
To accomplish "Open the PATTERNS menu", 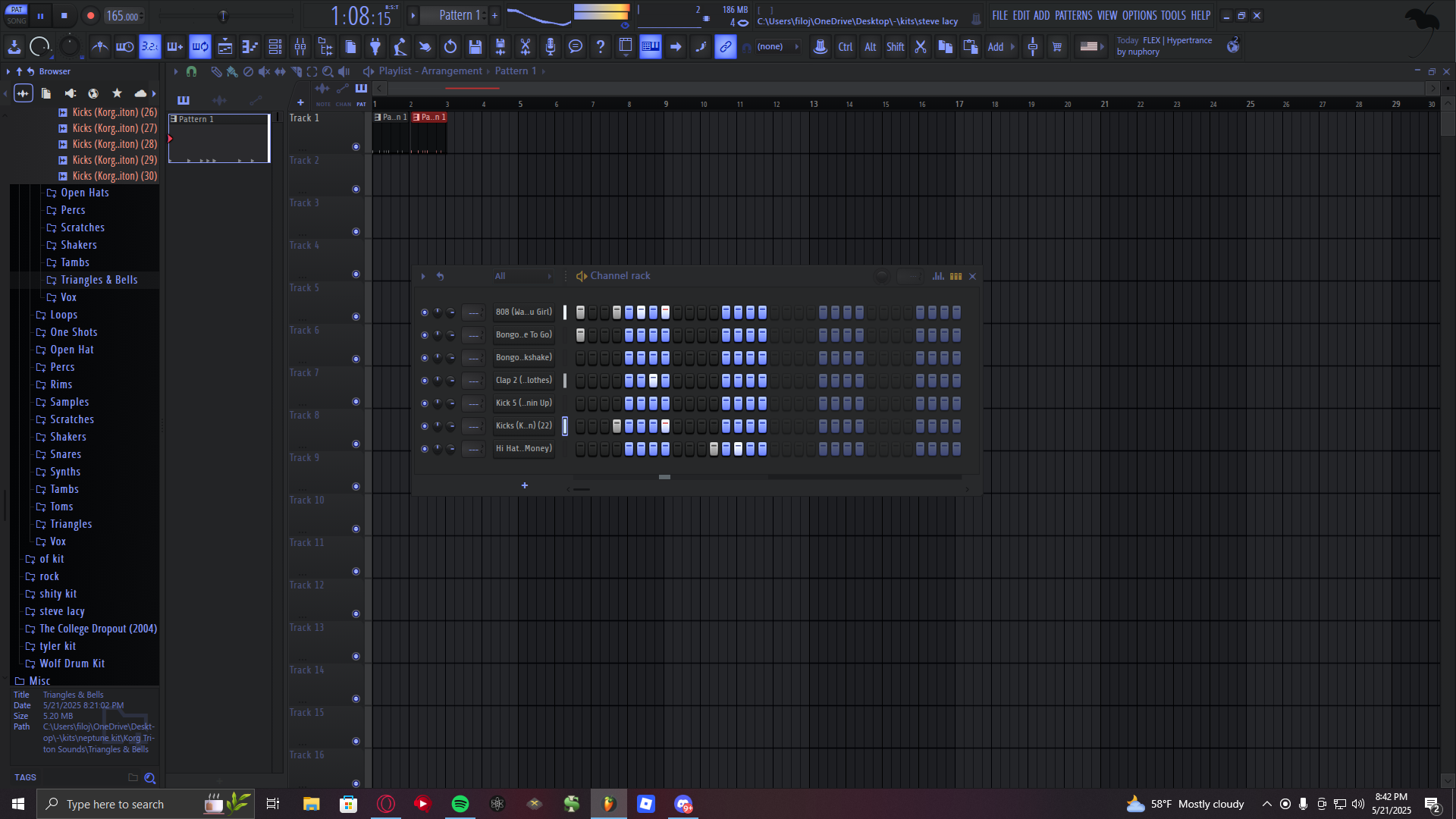I will tap(1073, 15).
